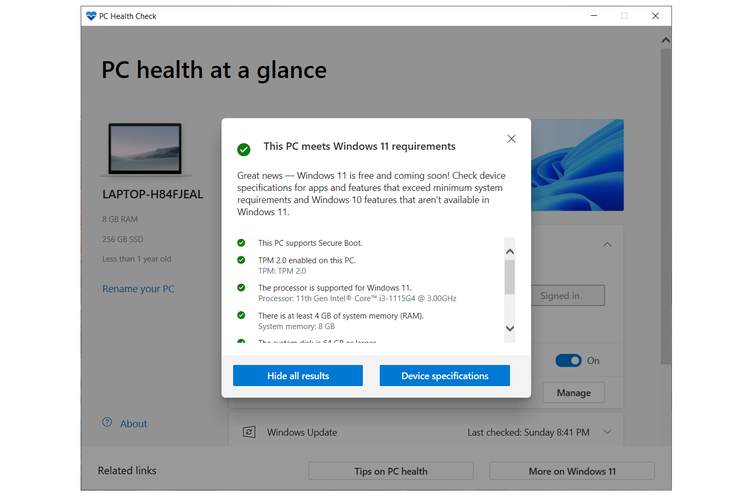Click the 256 GB SSD text
The image size is (750, 500).
click(x=122, y=239)
